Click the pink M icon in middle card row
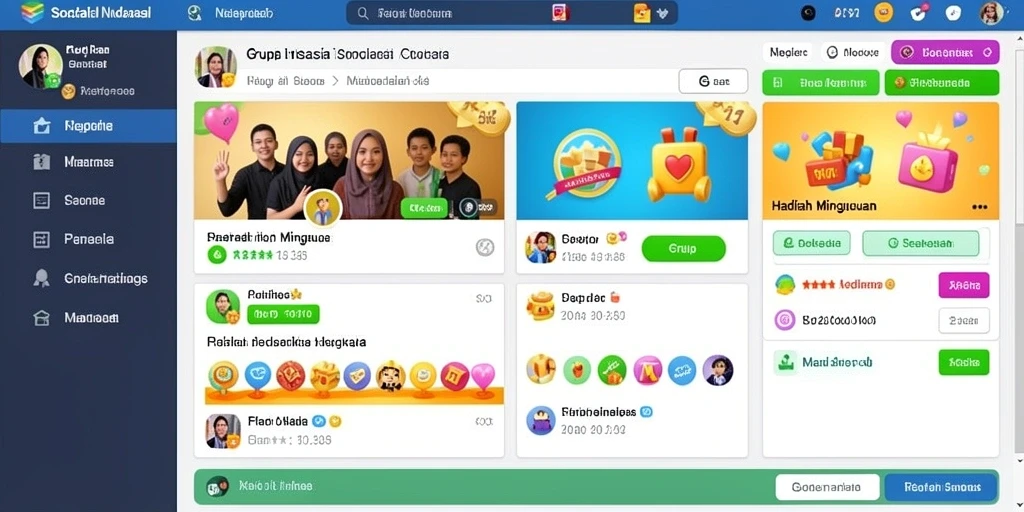Viewport: 1024px width, 512px height. click(x=648, y=370)
